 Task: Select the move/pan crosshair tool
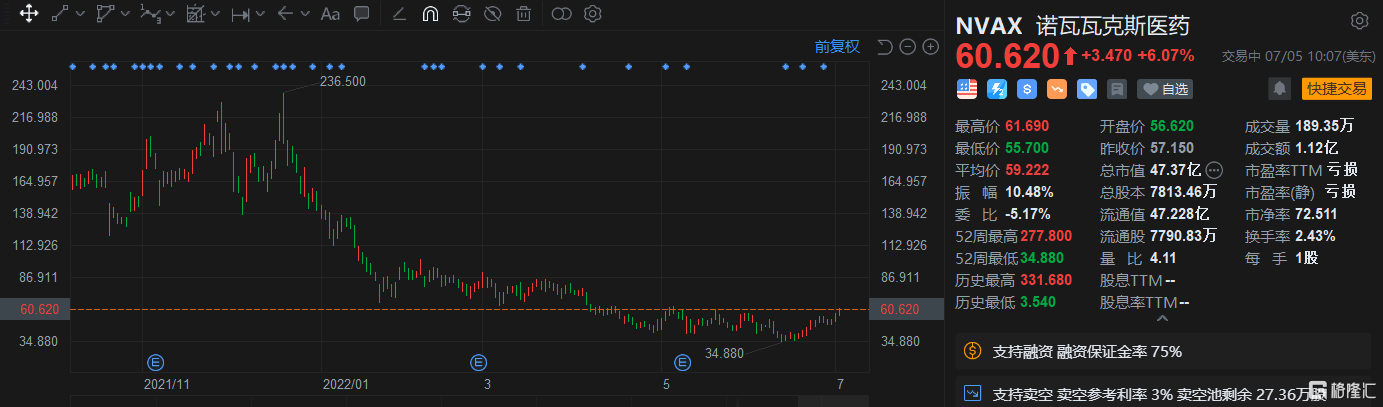pos(29,14)
